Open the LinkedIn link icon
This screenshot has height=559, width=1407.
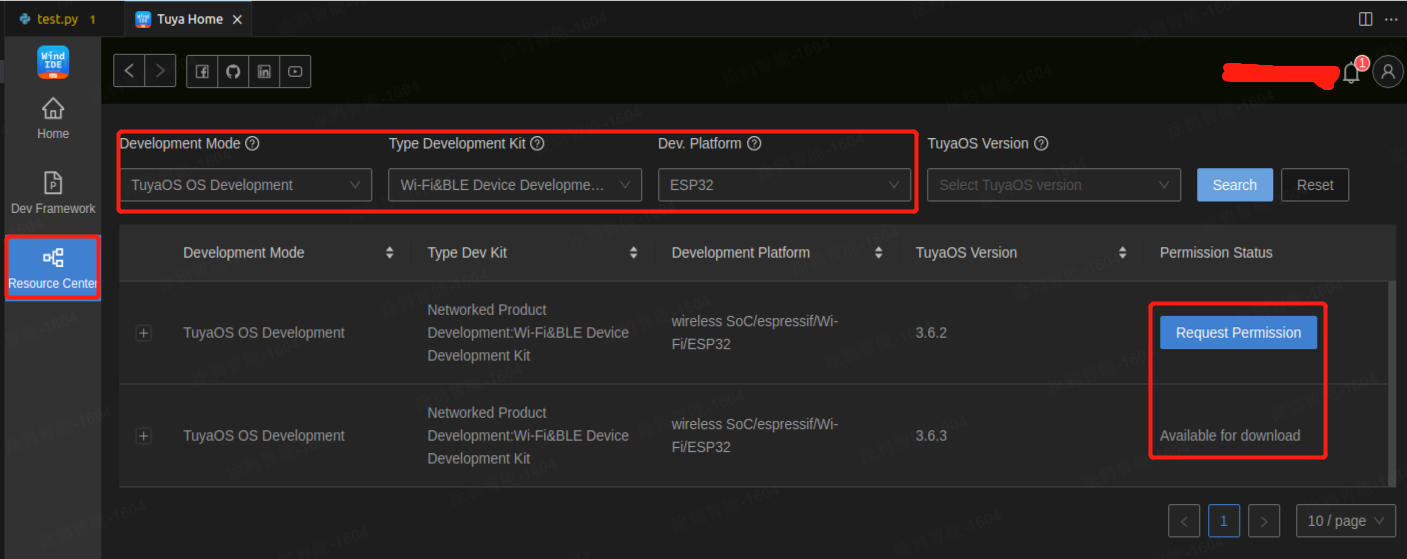click(x=264, y=72)
